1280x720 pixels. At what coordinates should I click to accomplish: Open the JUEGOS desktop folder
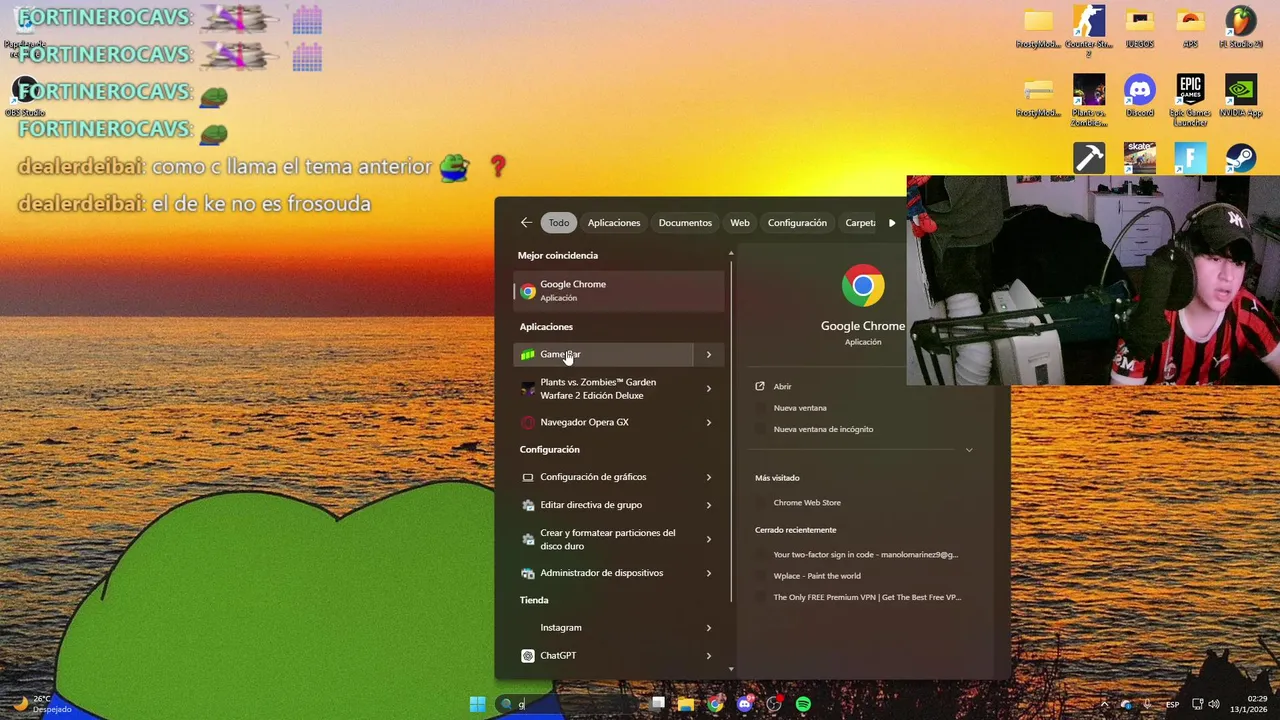pos(1139,28)
